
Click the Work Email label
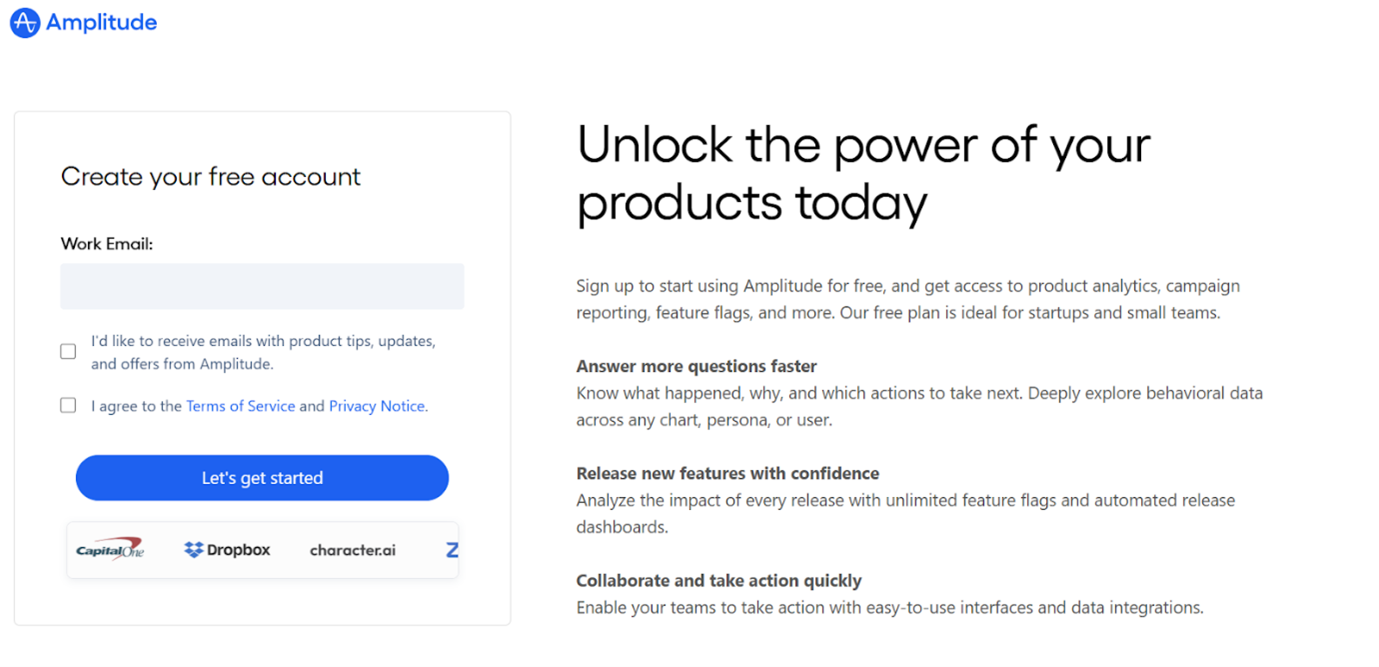tap(107, 244)
